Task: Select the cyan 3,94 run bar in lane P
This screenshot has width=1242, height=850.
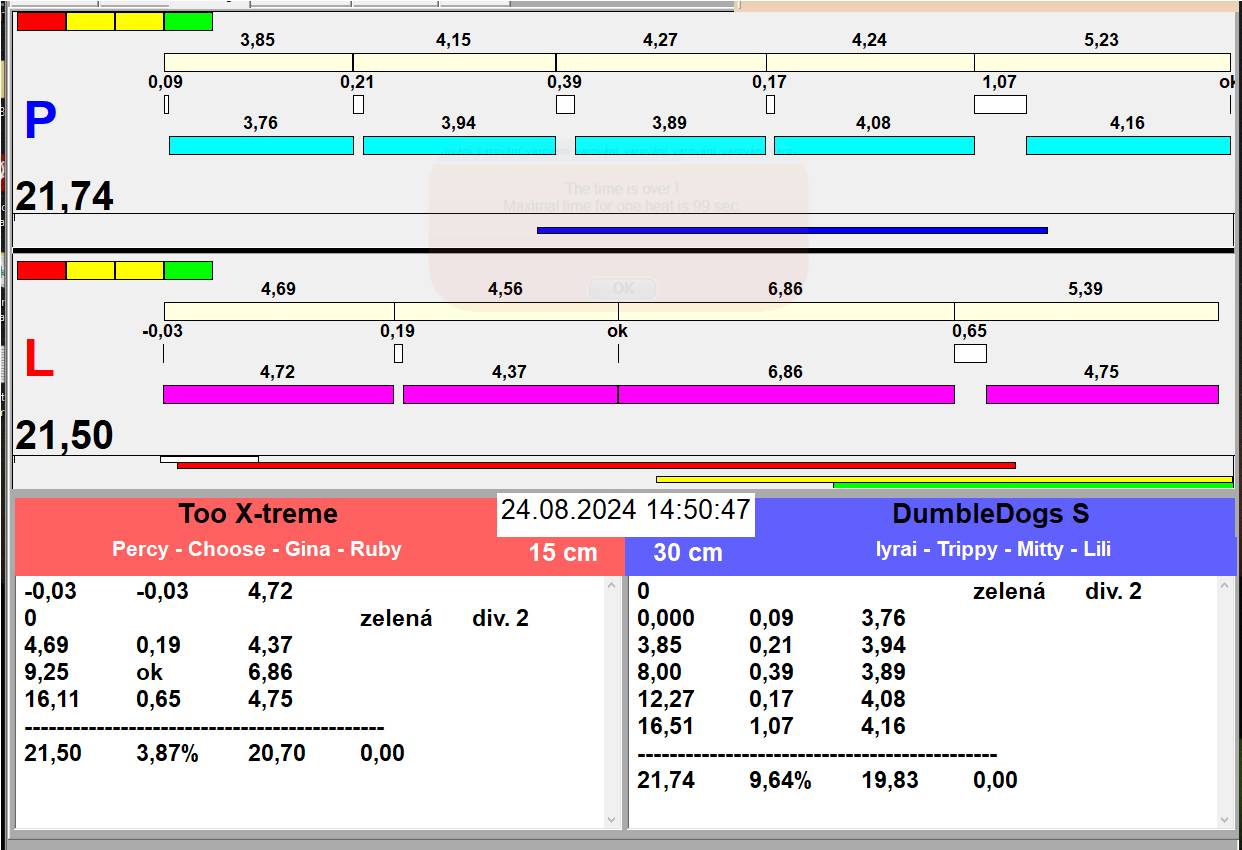Action: coord(459,145)
